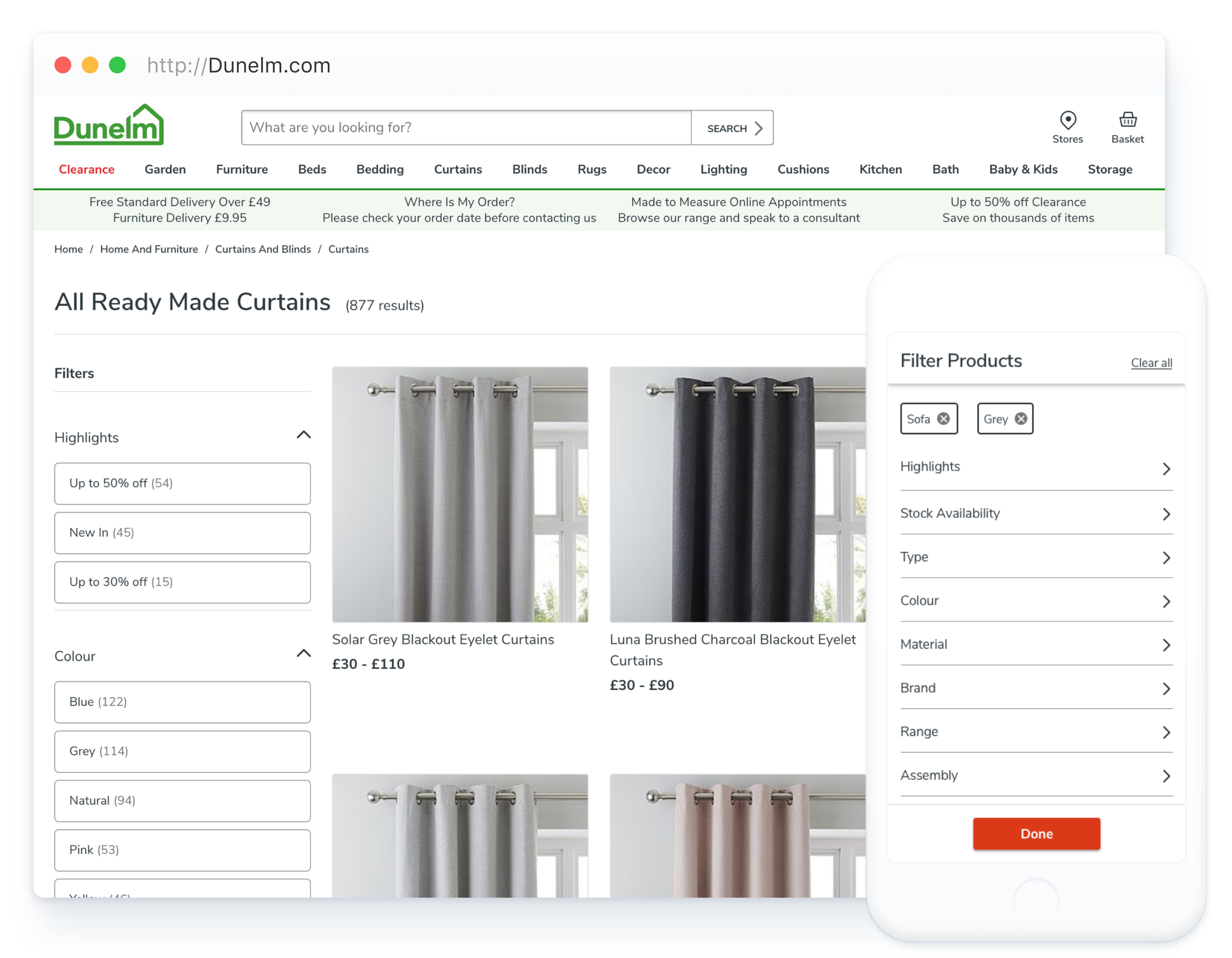This screenshot has height=958, width=1232.
Task: Open the Basket icon
Action: [1128, 120]
